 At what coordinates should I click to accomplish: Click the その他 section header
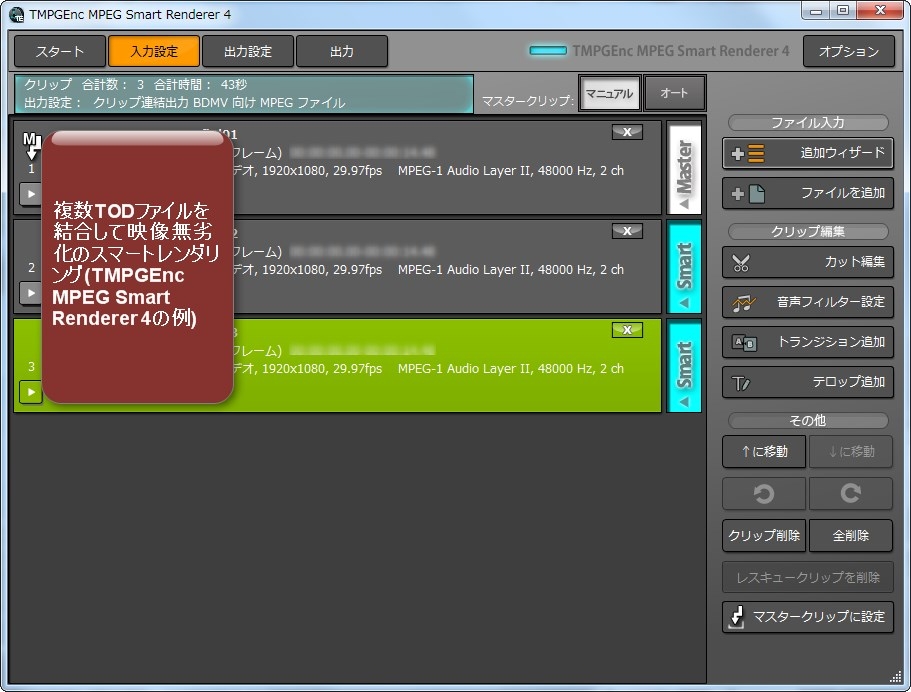pos(808,420)
